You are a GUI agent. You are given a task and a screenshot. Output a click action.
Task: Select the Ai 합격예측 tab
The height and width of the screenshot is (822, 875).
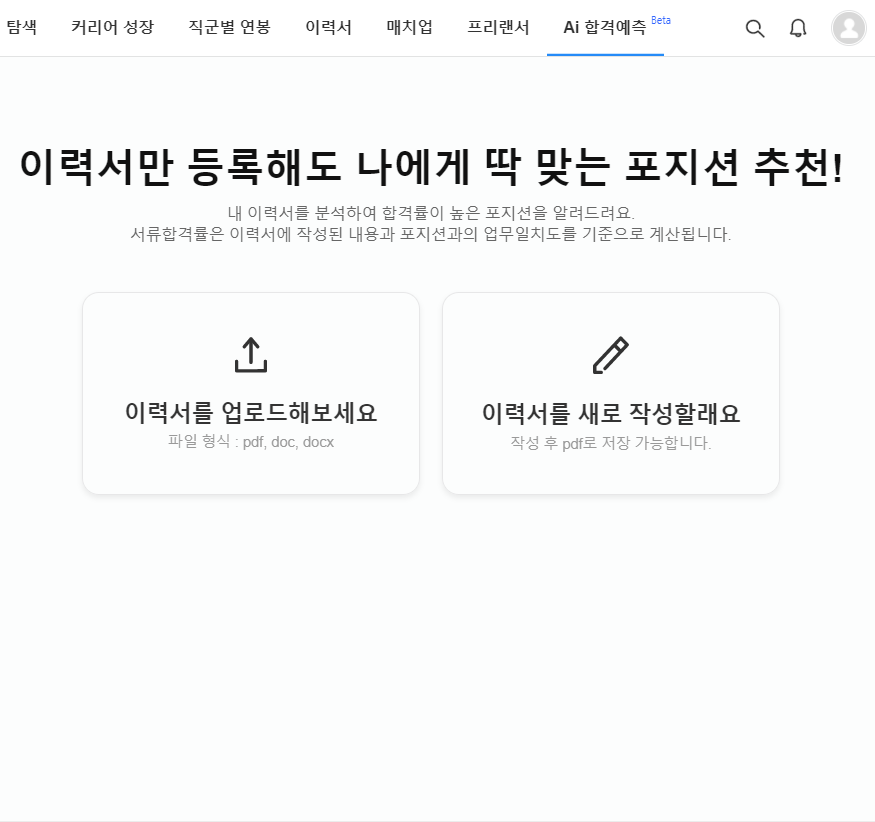(605, 27)
